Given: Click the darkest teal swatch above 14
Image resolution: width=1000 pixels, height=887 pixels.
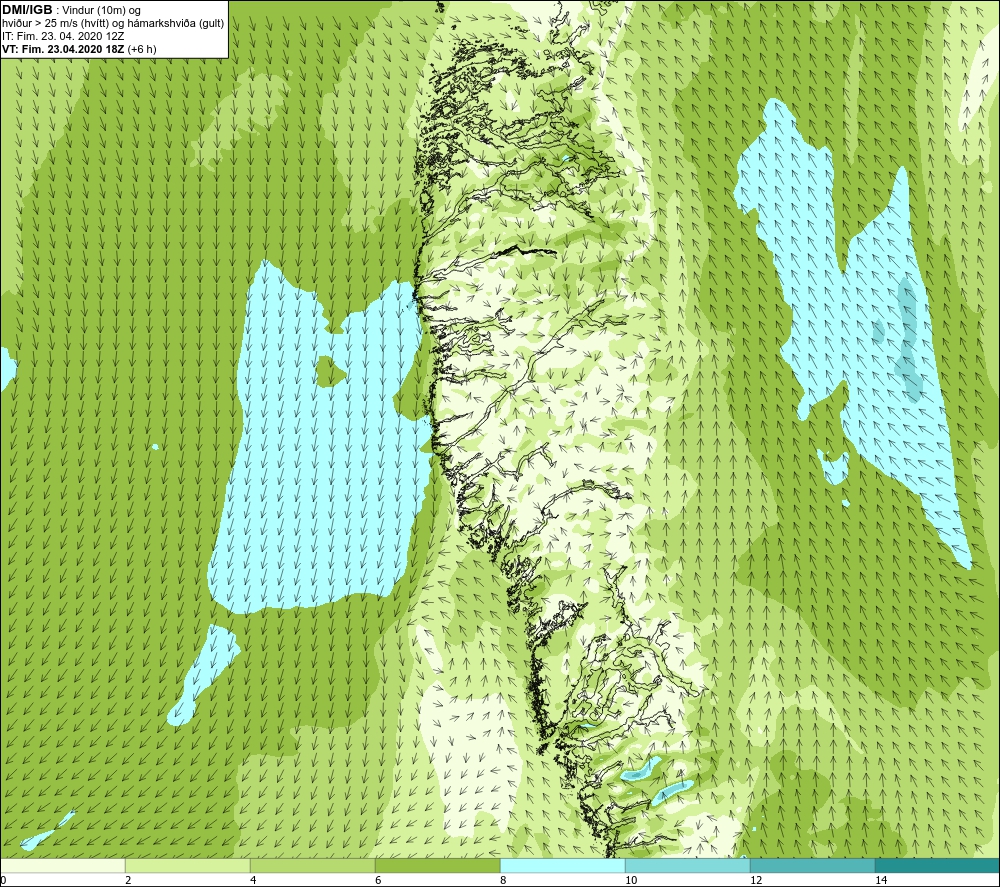Looking at the screenshot, I should [x=938, y=865].
